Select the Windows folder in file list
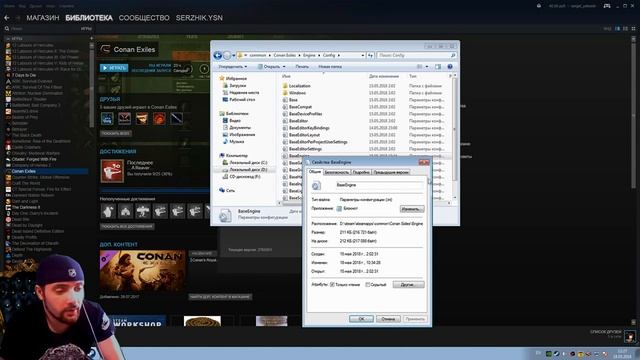Image resolution: width=640 pixels, height=360 pixels. [x=297, y=93]
